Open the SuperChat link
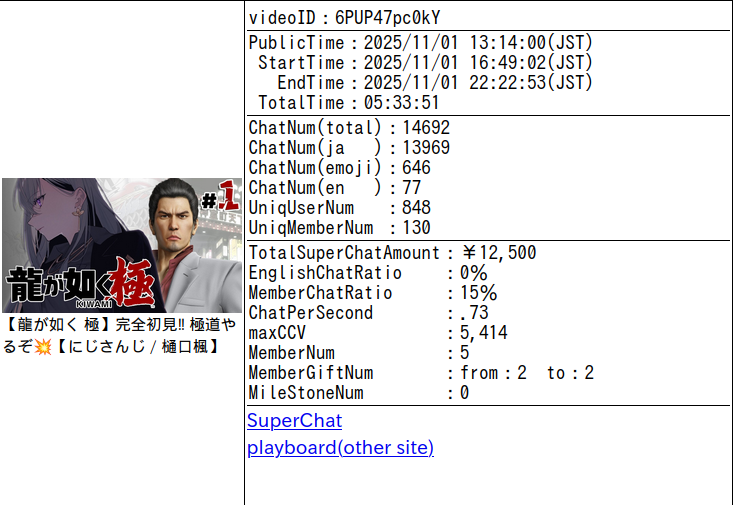This screenshot has width=733, height=505. (x=295, y=421)
